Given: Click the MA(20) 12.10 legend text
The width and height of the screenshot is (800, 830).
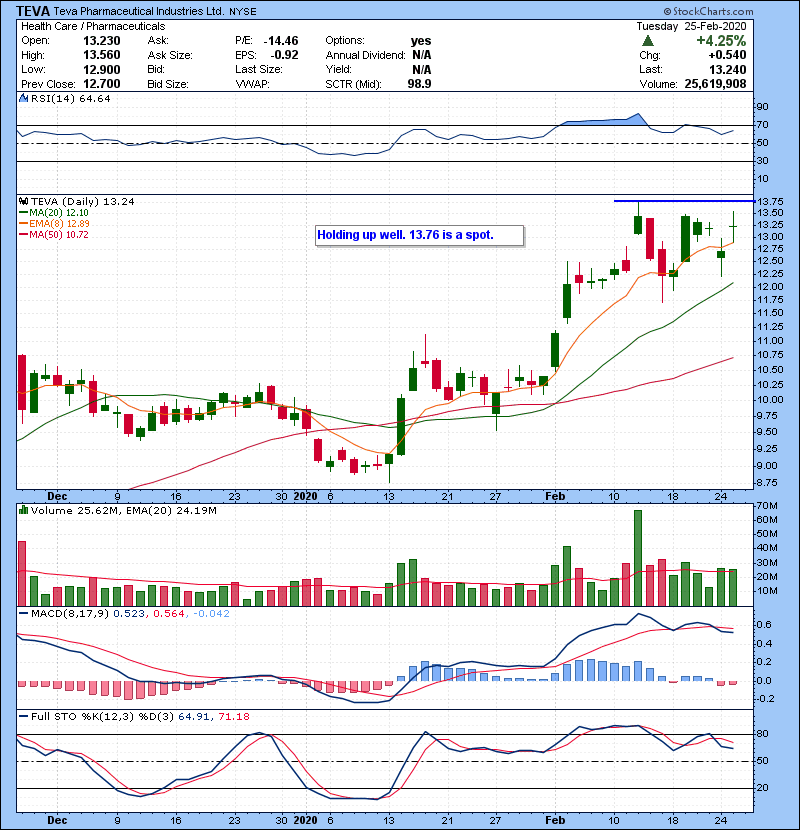Looking at the screenshot, I should tap(59, 213).
